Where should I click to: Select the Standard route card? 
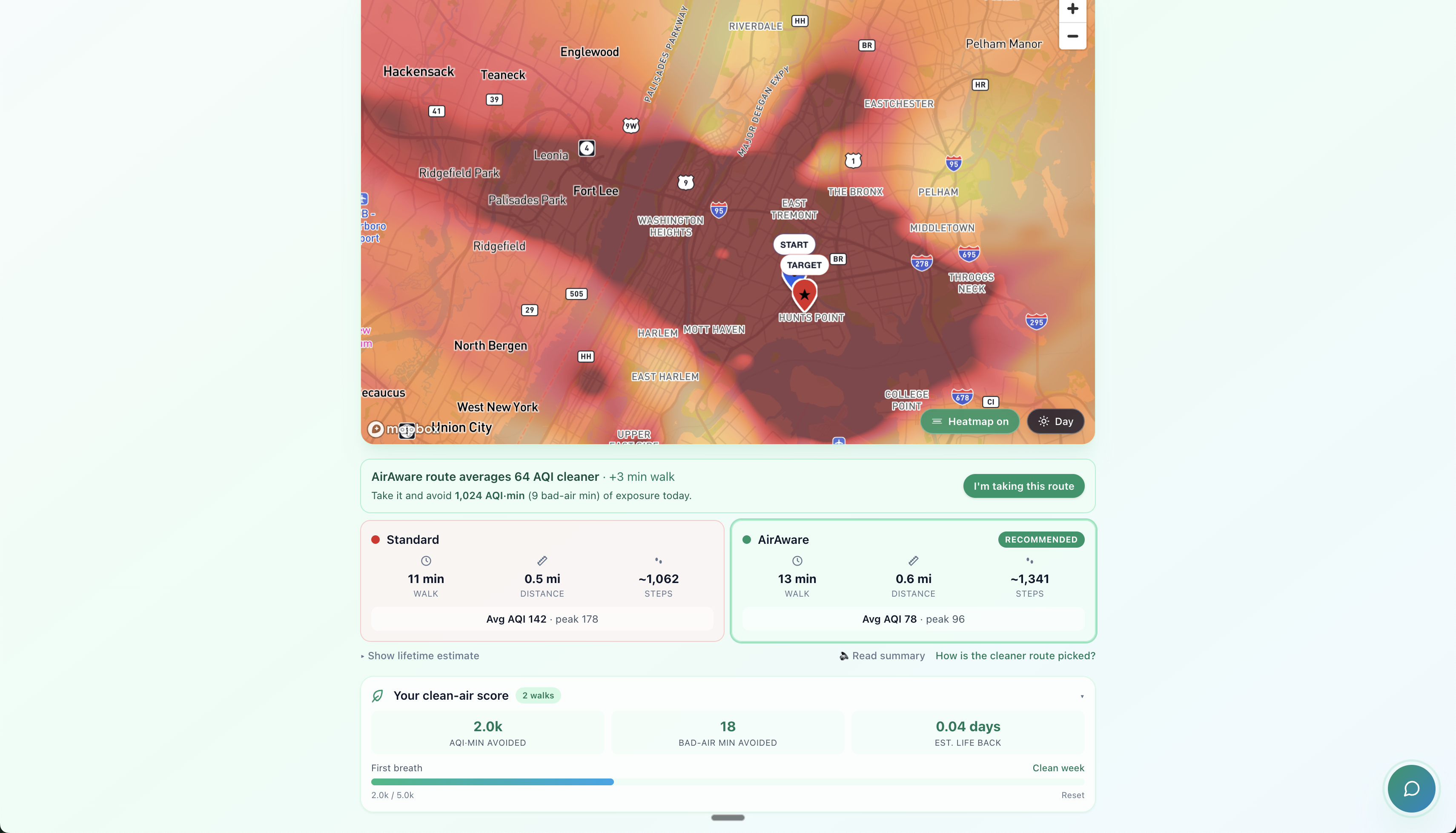coord(542,580)
